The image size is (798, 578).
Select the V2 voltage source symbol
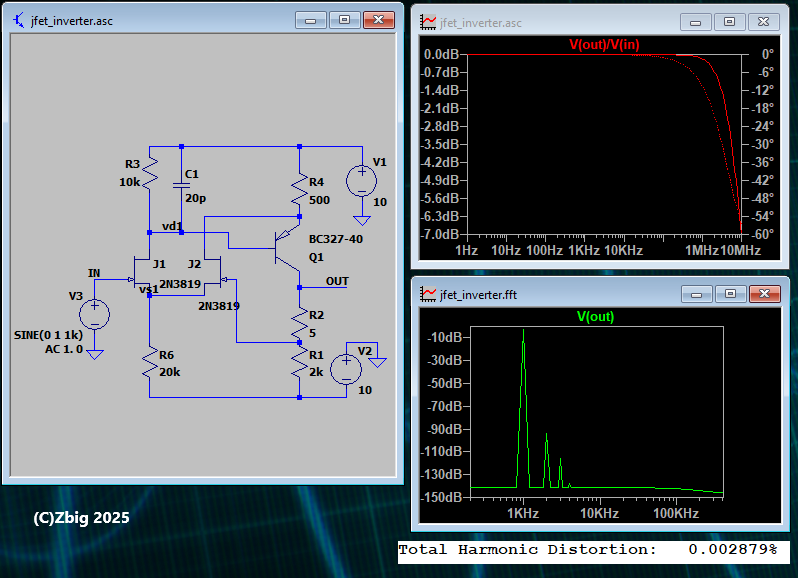tap(346, 369)
